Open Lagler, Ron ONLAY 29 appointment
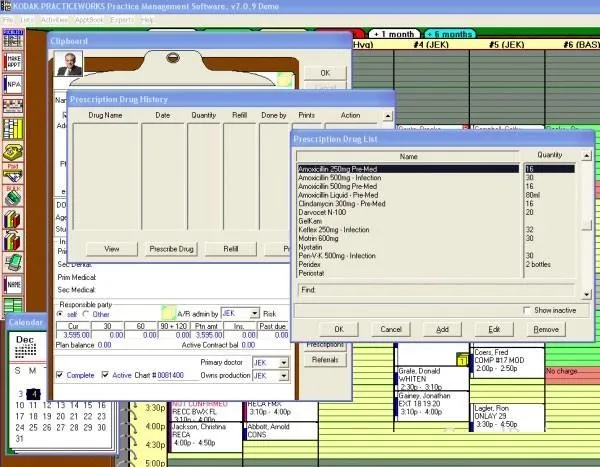The height and width of the screenshot is (467, 600). [x=507, y=416]
